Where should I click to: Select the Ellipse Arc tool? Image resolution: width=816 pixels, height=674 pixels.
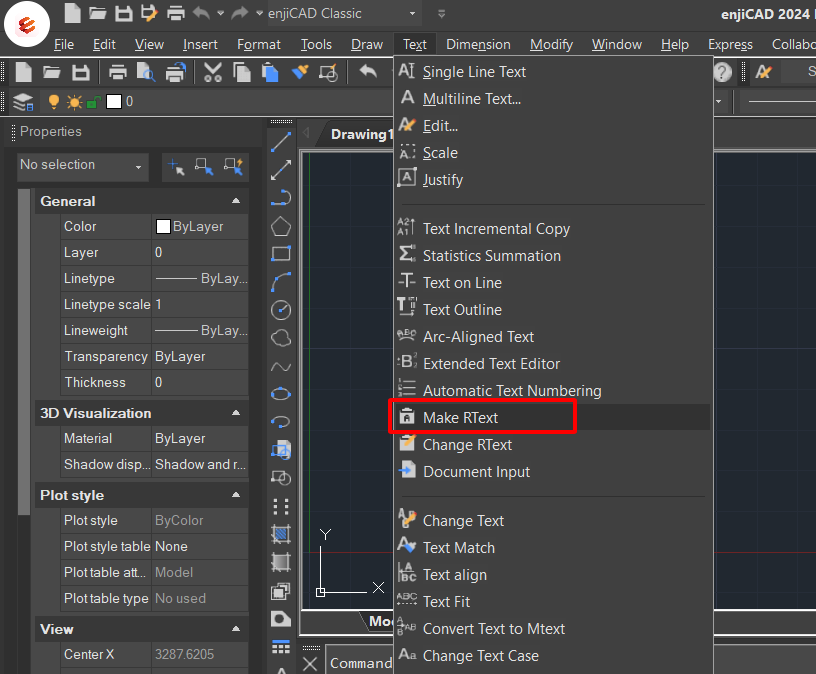[x=281, y=422]
